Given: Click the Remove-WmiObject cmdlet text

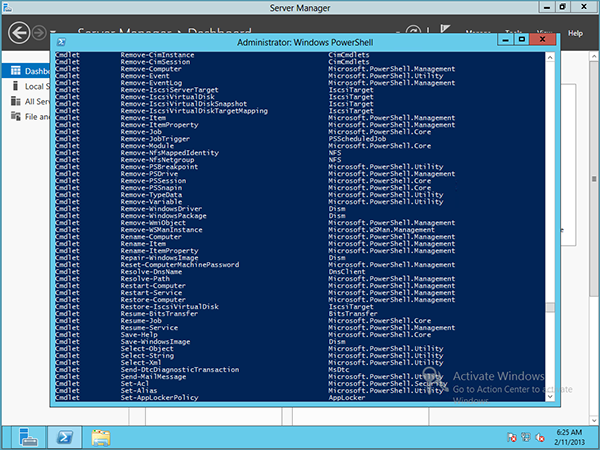Looking at the screenshot, I should pos(153,223).
